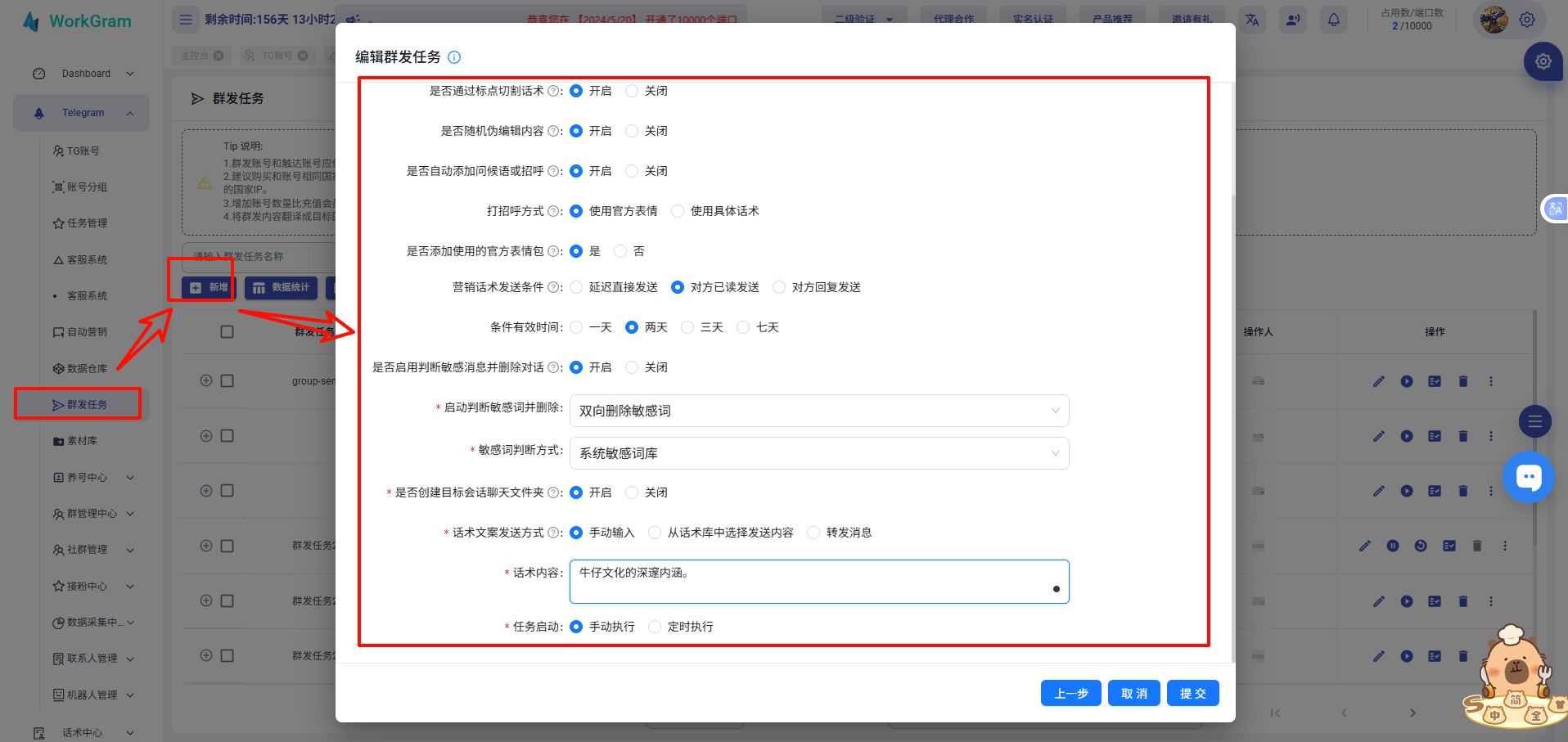Image resolution: width=1568 pixels, height=742 pixels.
Task: Open the settings gear at top right
Action: (1527, 20)
